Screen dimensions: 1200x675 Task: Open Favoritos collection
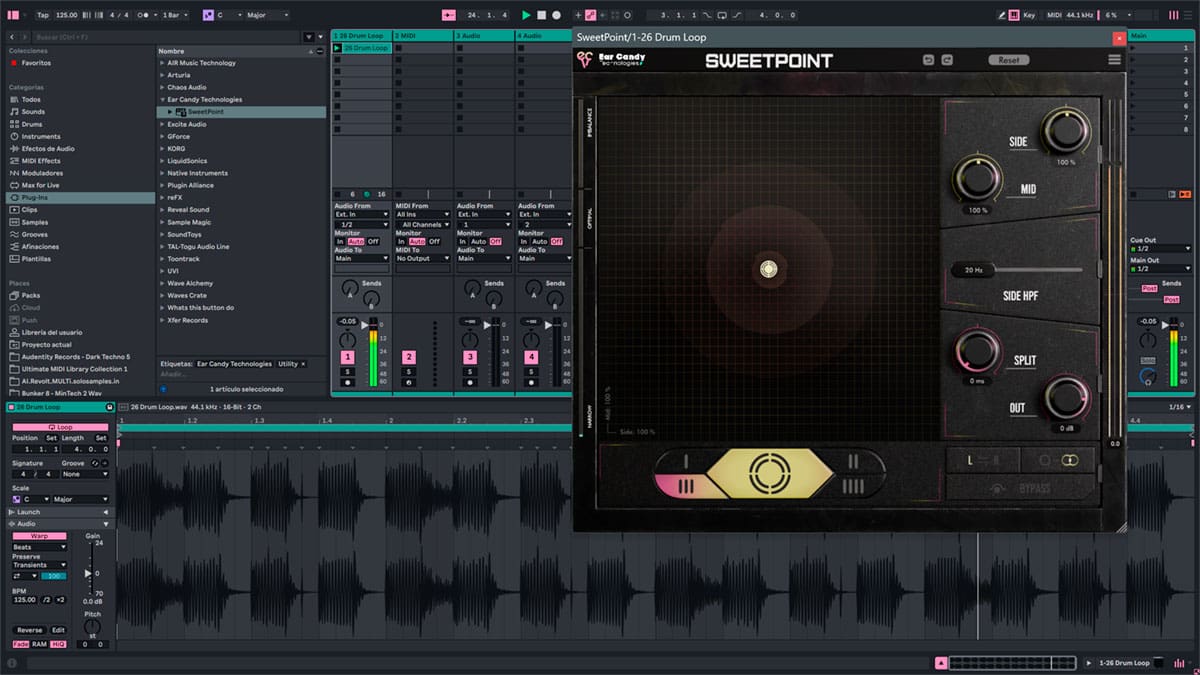[x=36, y=63]
